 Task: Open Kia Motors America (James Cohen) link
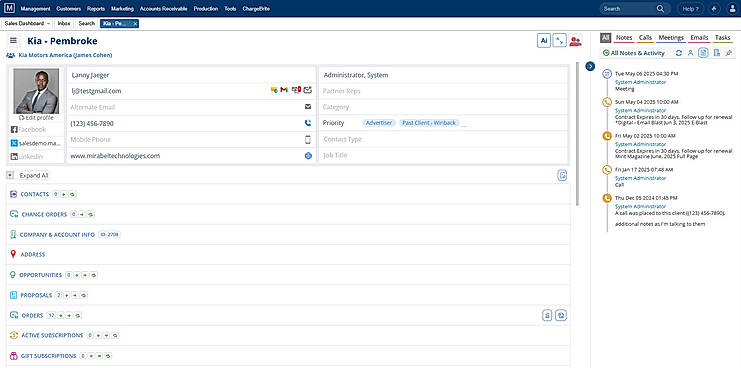click(65, 55)
